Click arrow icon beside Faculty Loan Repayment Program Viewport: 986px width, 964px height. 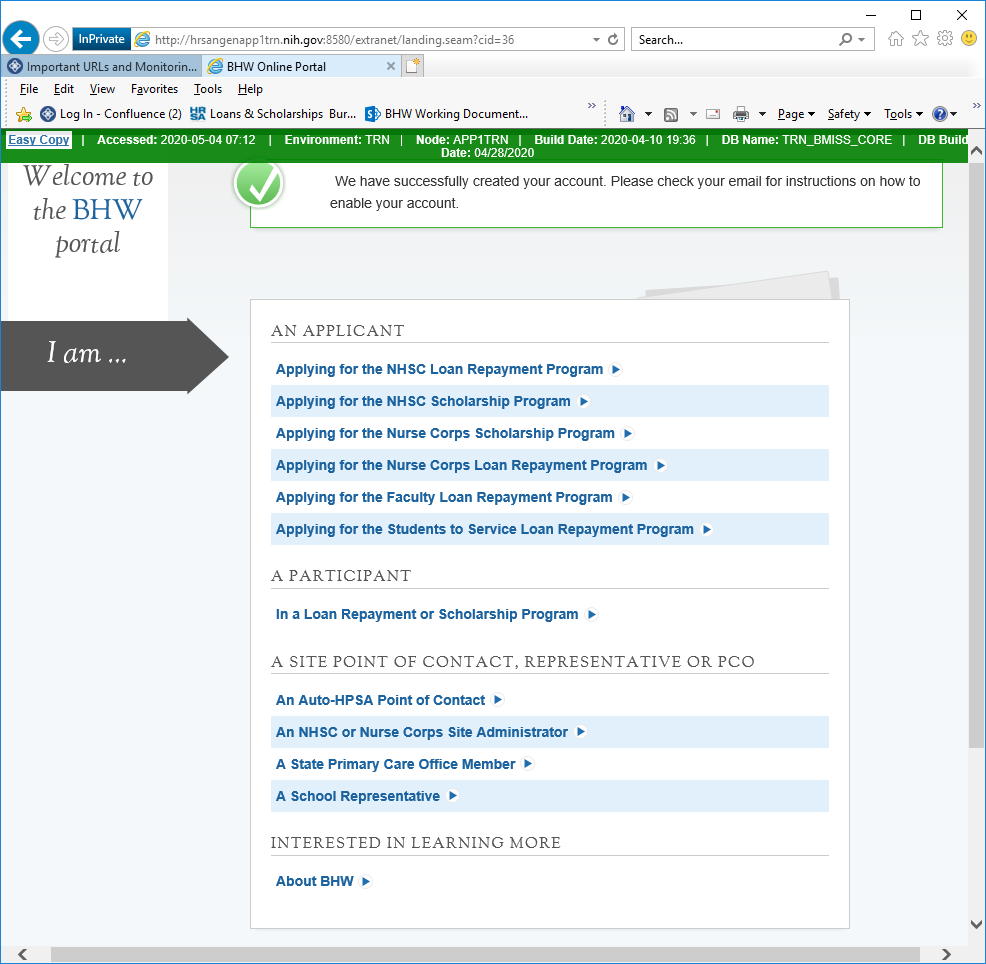tap(626, 497)
